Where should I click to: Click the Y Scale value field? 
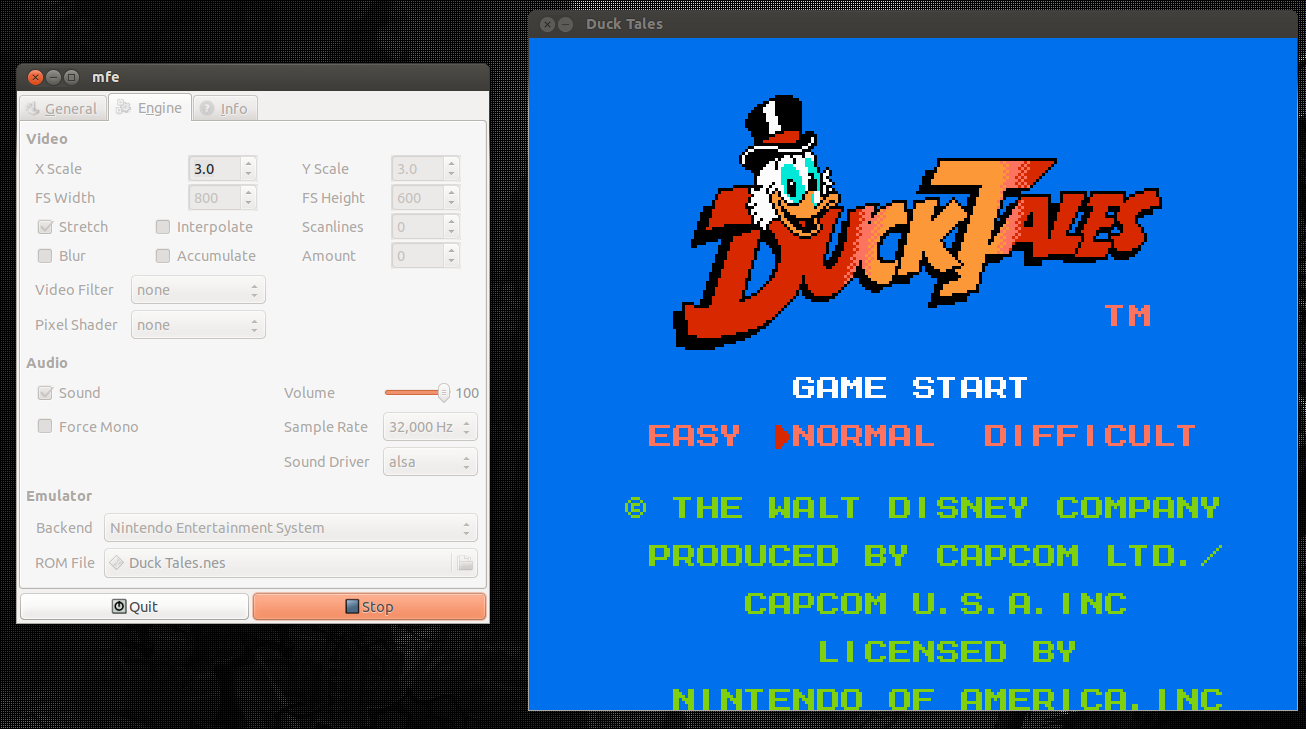(418, 169)
